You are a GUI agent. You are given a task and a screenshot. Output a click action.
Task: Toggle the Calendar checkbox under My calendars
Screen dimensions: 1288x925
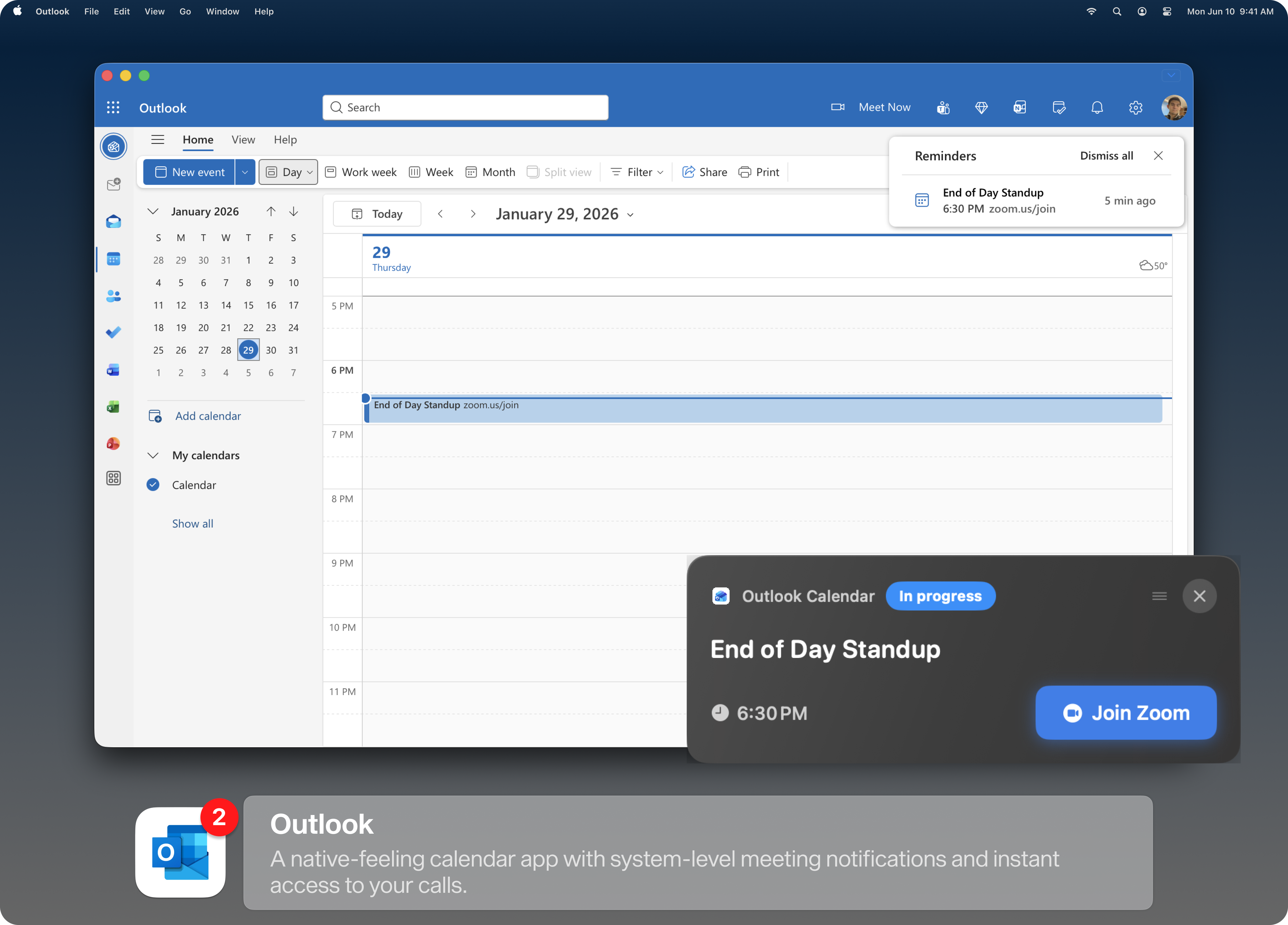pos(153,485)
